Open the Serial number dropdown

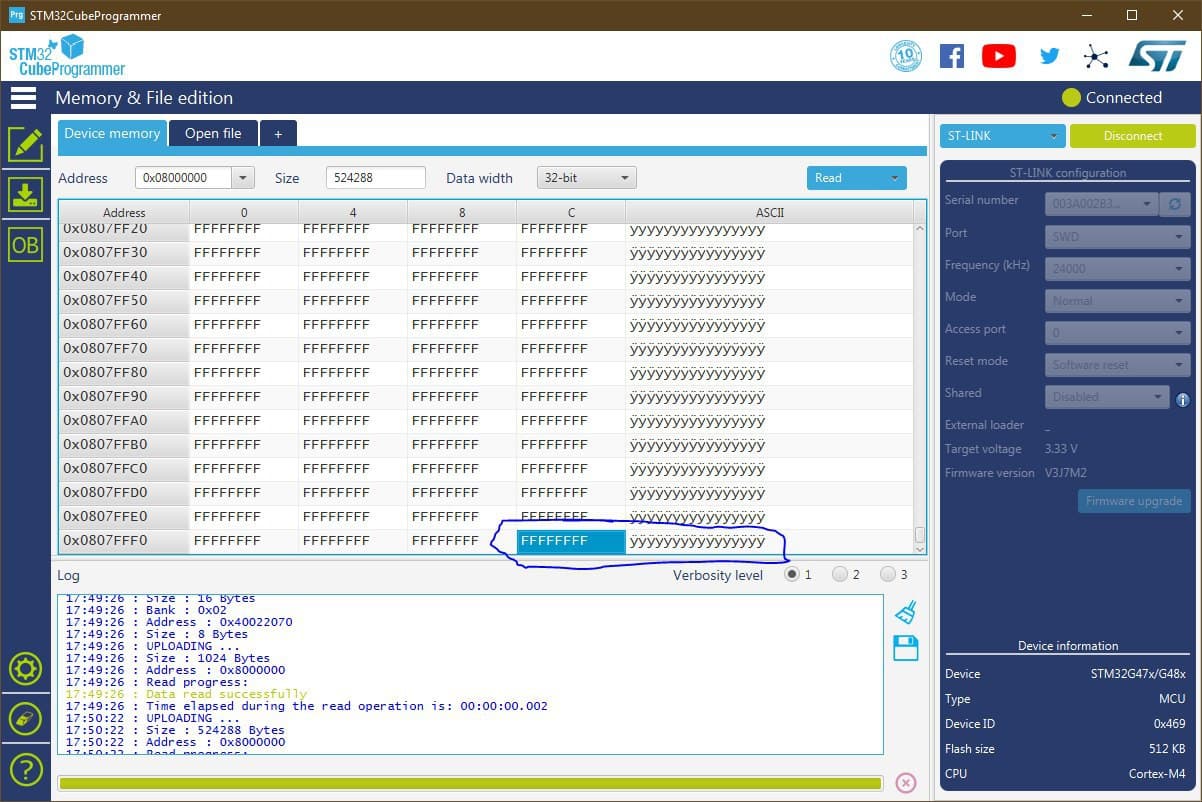(x=1101, y=204)
